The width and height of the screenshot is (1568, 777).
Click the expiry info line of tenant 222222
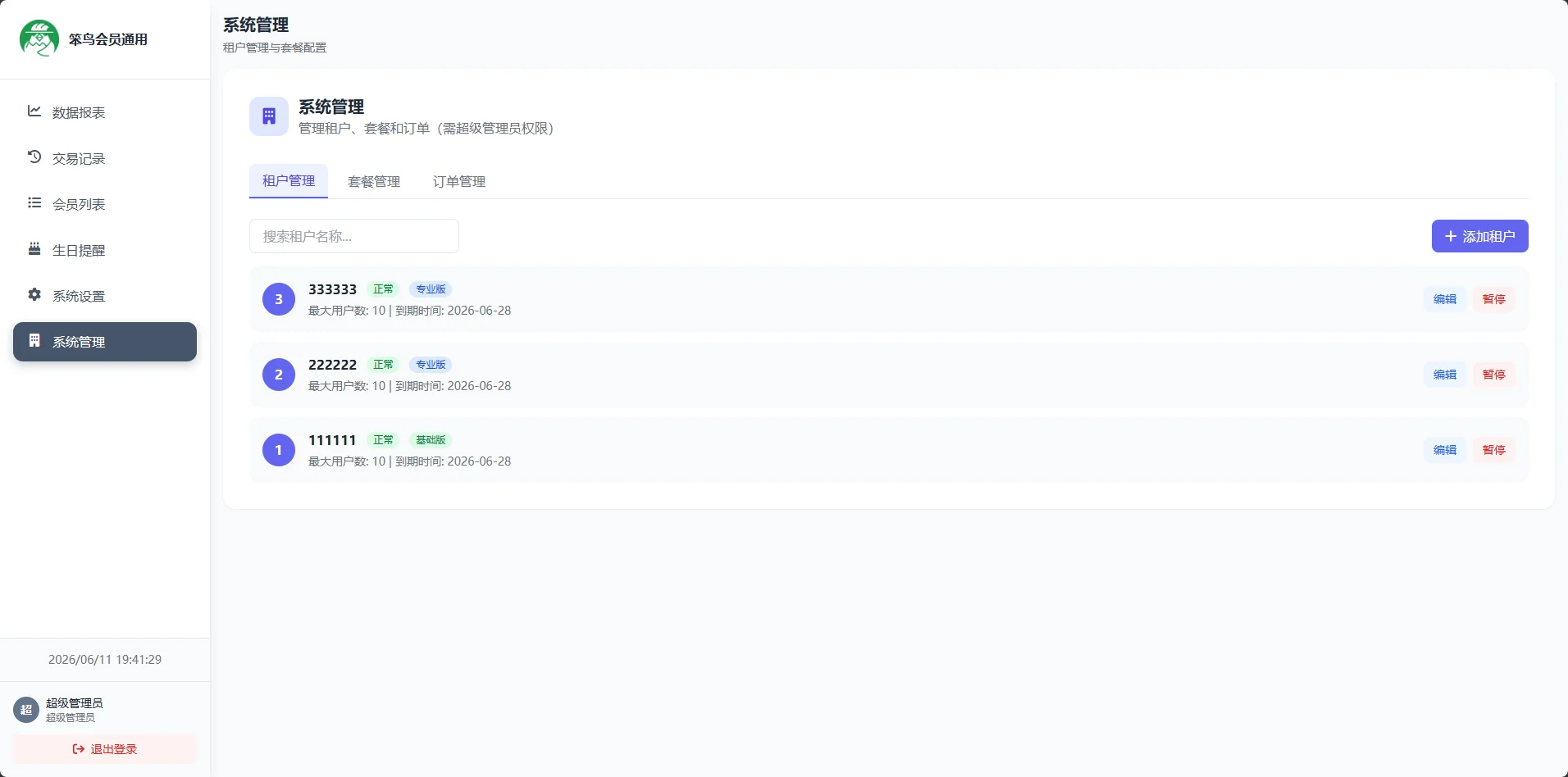pyautogui.click(x=409, y=386)
